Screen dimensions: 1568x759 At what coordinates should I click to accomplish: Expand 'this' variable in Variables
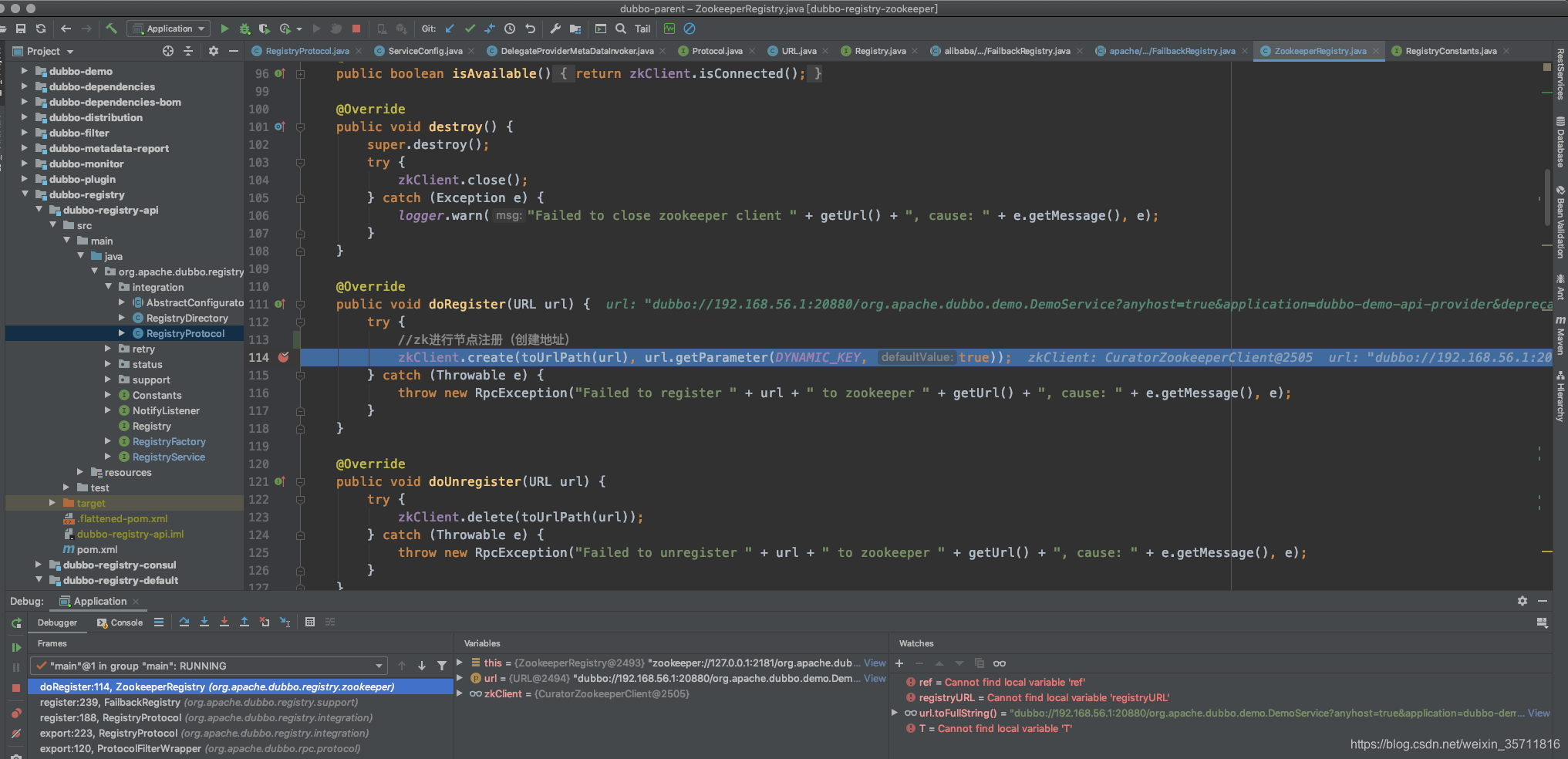coord(460,663)
